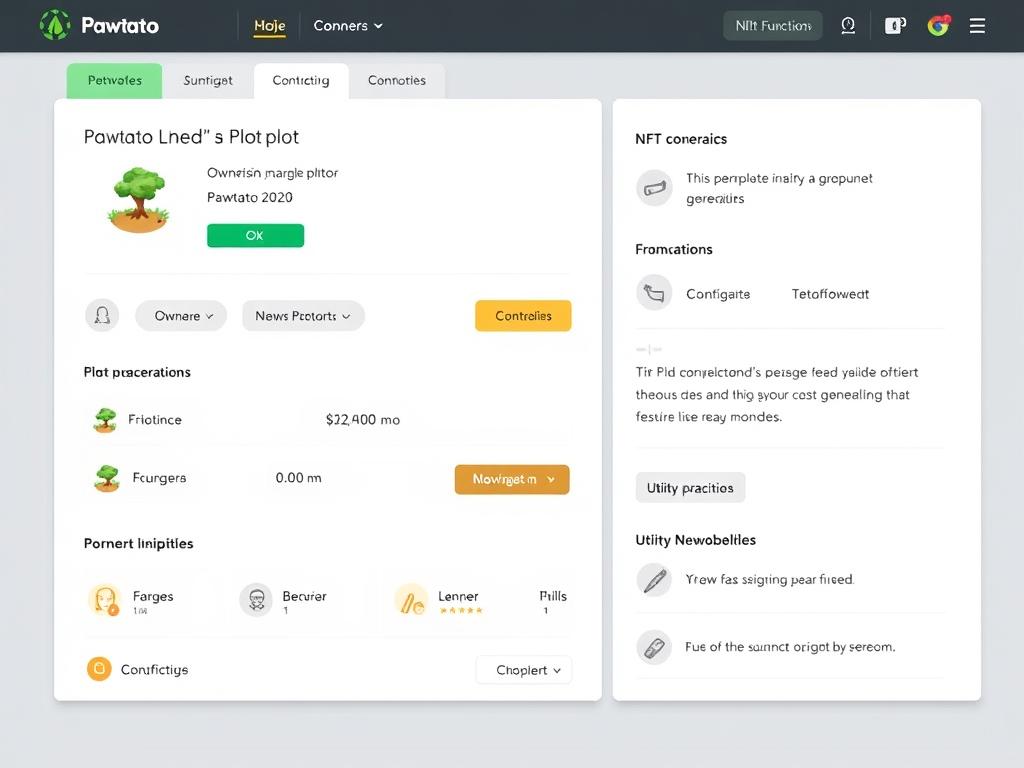Open the colorful profile avatar in header
Screen dimensions: 1024x768
coord(938,25)
